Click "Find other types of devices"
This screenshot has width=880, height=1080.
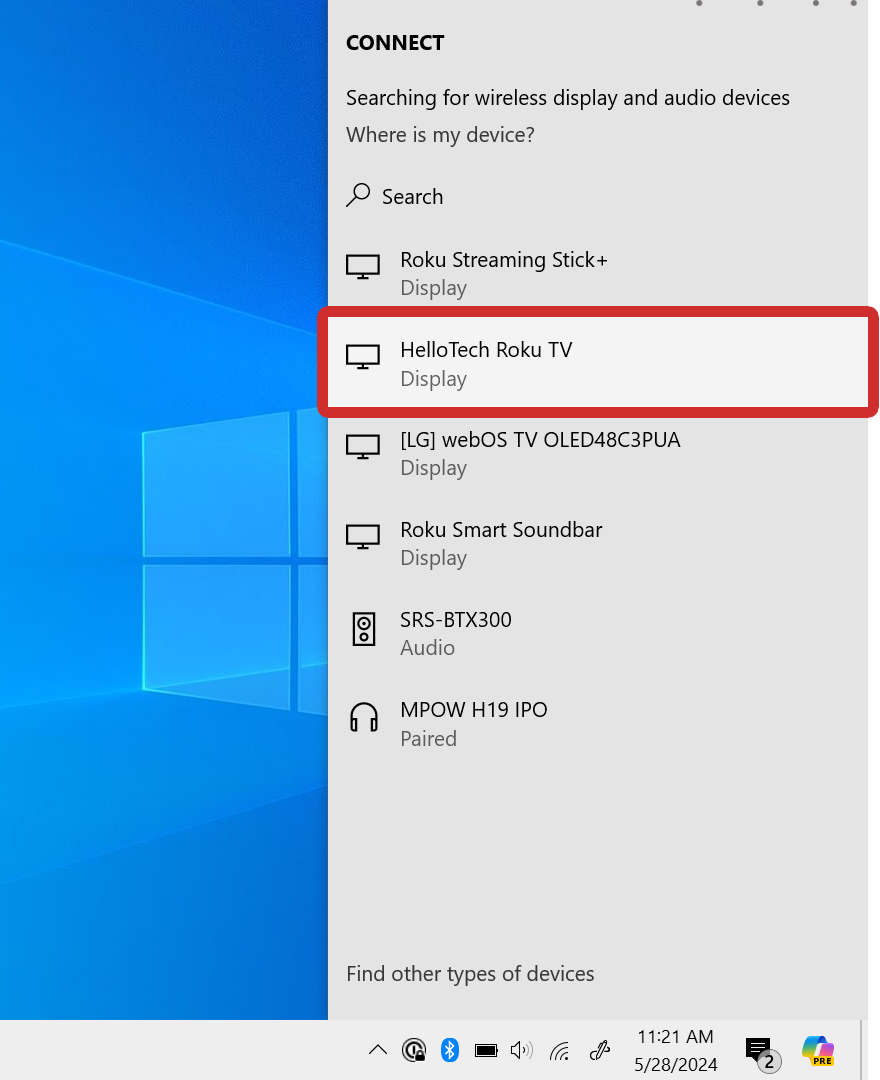point(470,973)
